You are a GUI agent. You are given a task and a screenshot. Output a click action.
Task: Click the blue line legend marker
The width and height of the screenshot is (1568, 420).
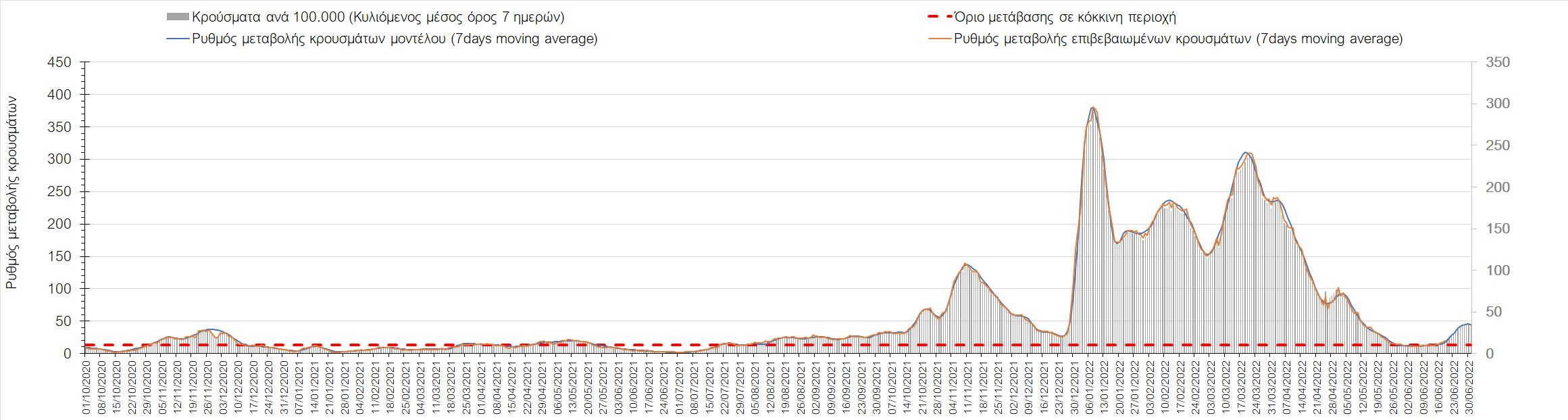[x=176, y=39]
